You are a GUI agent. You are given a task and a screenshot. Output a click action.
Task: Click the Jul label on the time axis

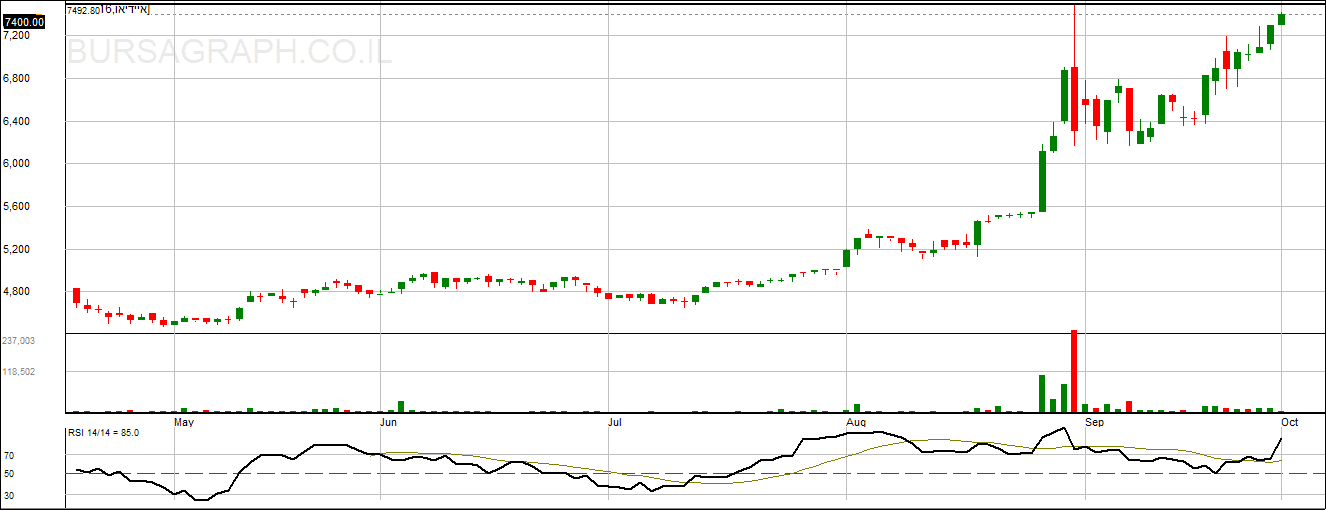(x=618, y=423)
